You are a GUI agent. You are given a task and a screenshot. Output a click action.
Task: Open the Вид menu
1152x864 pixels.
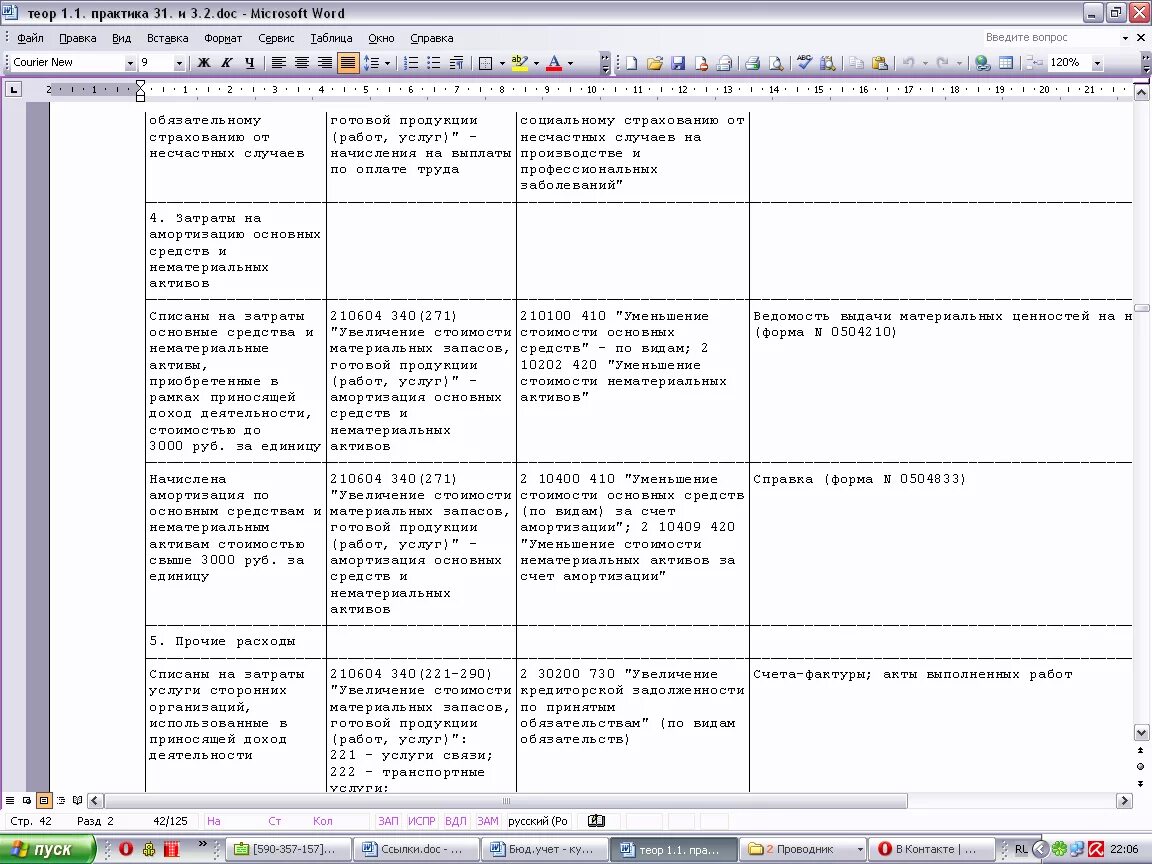(121, 38)
